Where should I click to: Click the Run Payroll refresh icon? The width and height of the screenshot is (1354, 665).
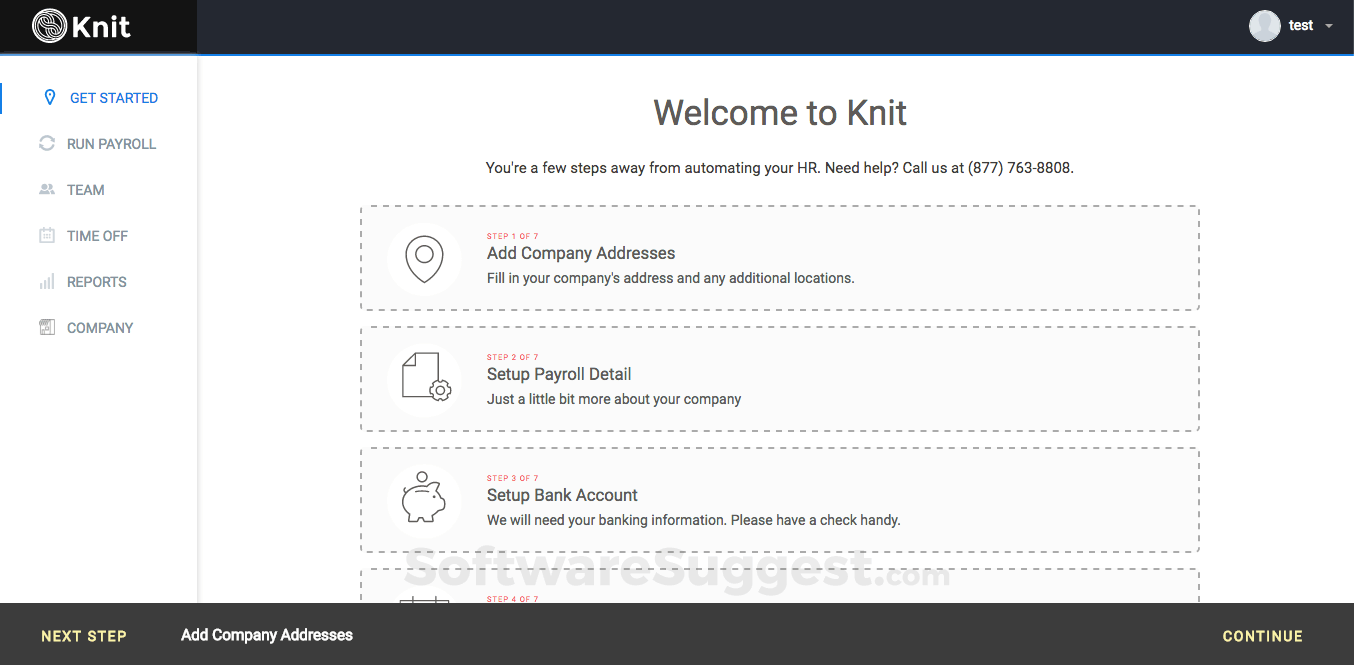click(x=47, y=143)
